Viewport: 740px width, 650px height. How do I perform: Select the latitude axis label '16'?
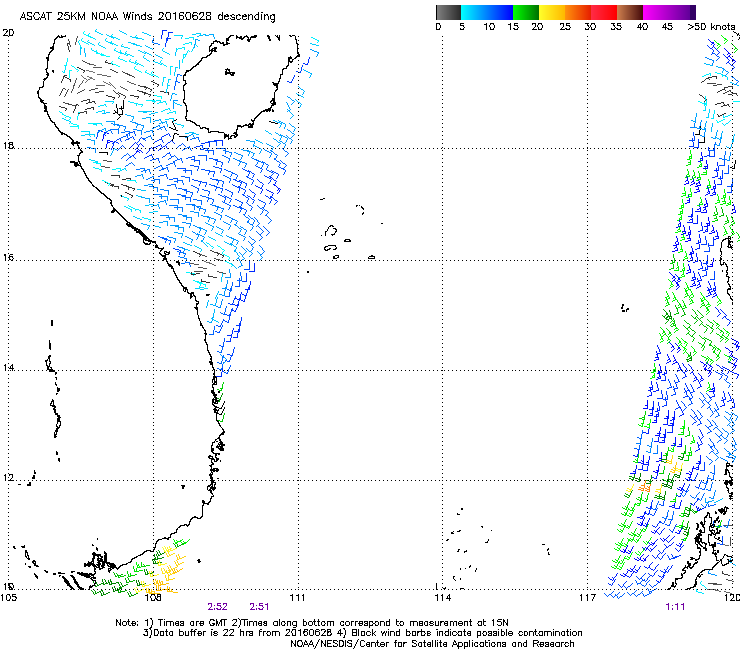coord(8,257)
